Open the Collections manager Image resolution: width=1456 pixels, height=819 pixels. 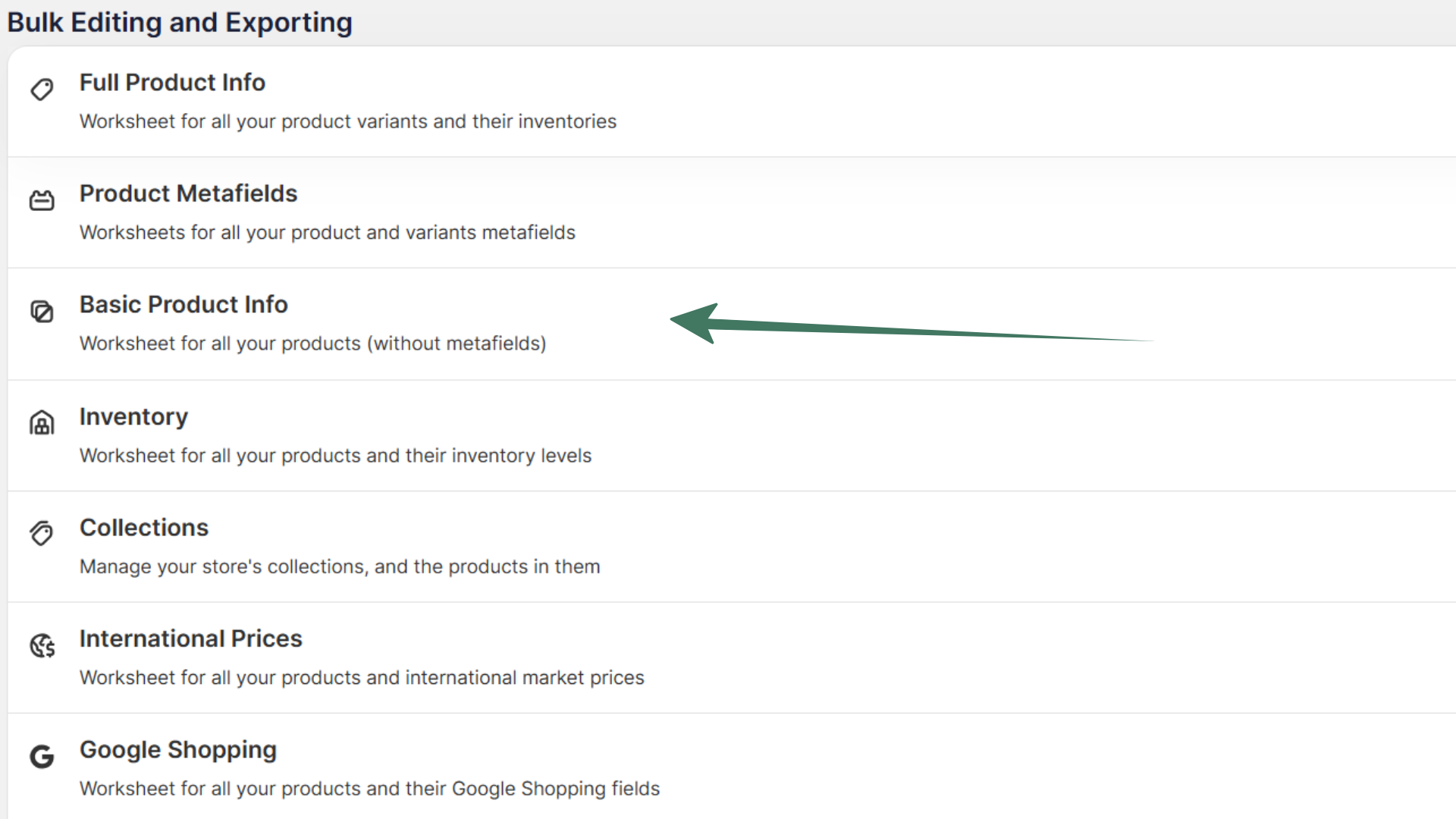(x=144, y=527)
